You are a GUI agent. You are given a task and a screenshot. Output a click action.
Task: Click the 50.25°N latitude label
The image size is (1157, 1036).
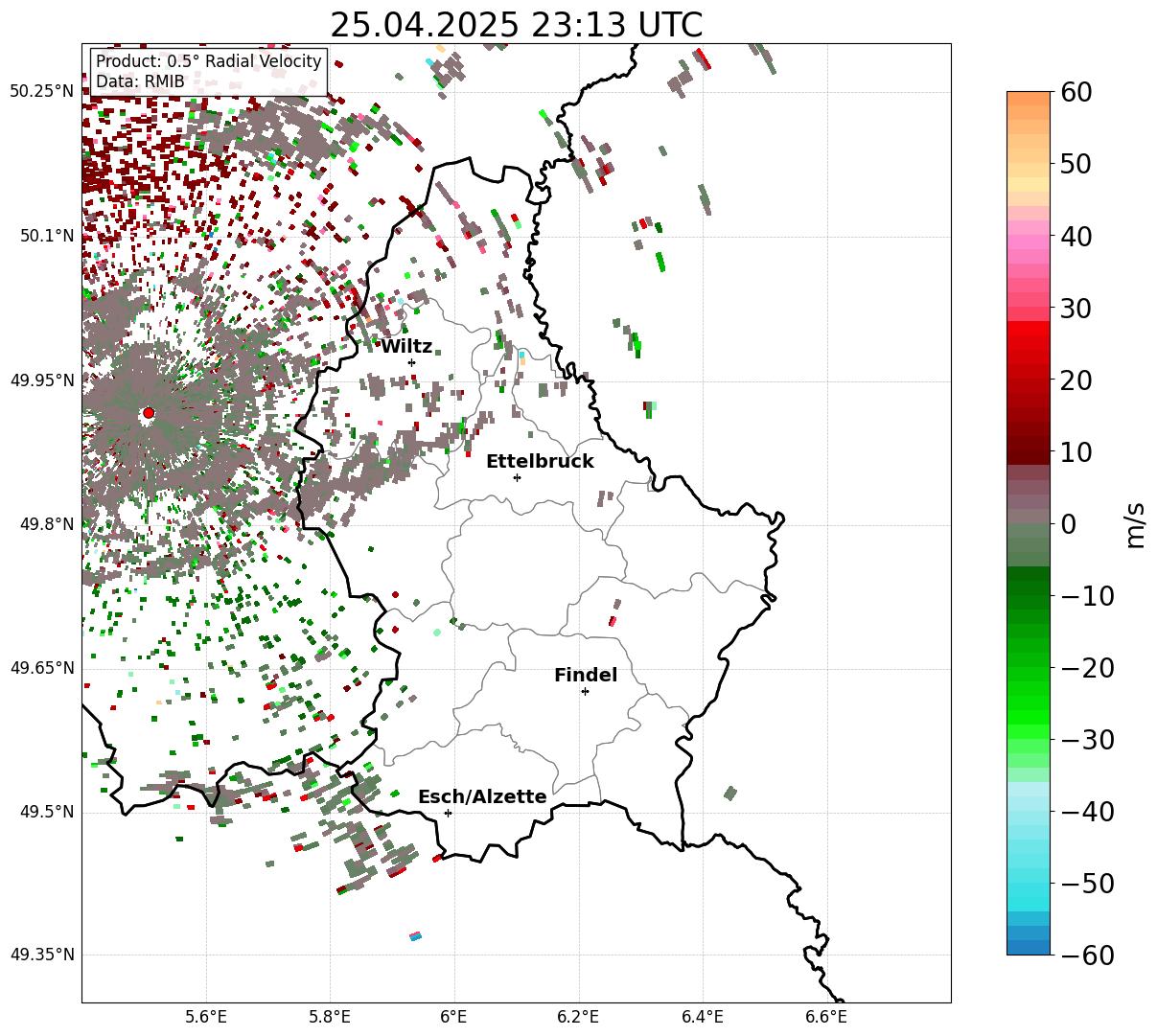point(41,92)
